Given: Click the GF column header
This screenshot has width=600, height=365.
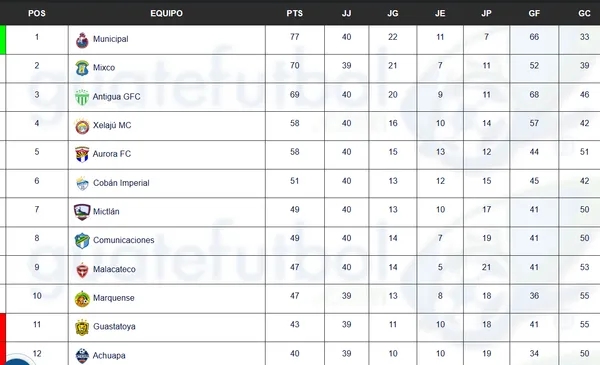Looking at the screenshot, I should (x=534, y=13).
